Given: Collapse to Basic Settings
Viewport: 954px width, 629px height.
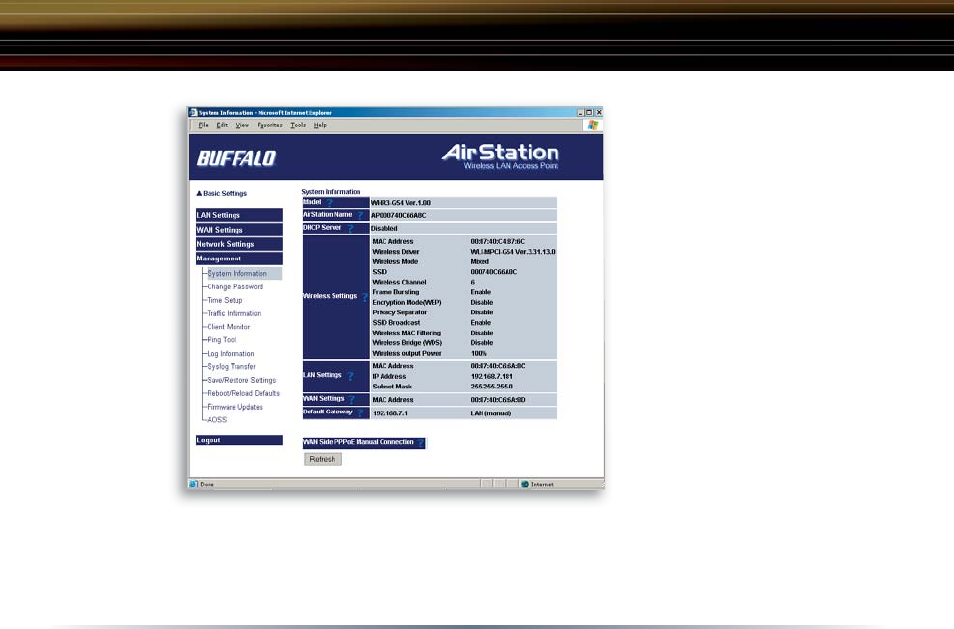Looking at the screenshot, I should (x=221, y=193).
